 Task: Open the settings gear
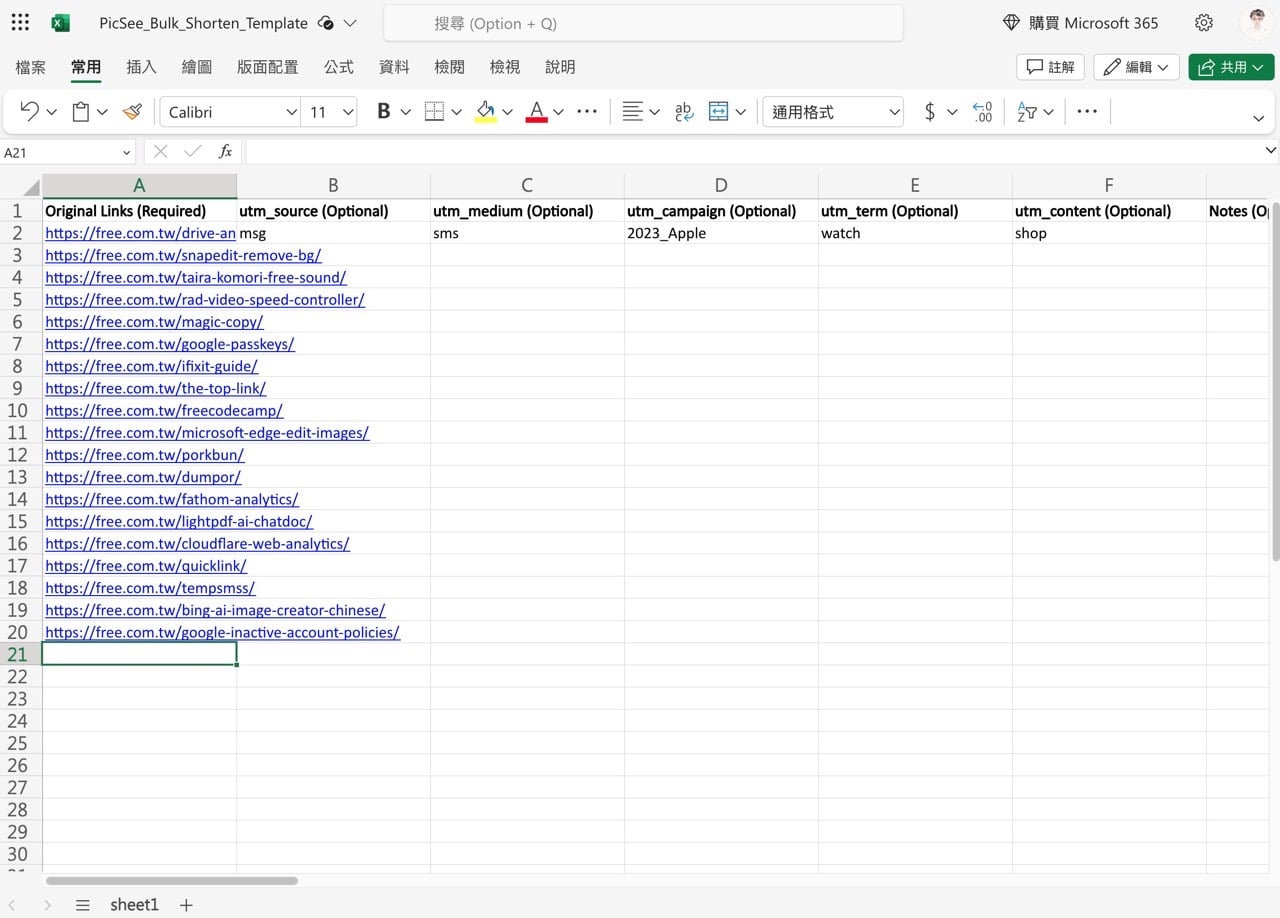click(x=1204, y=23)
